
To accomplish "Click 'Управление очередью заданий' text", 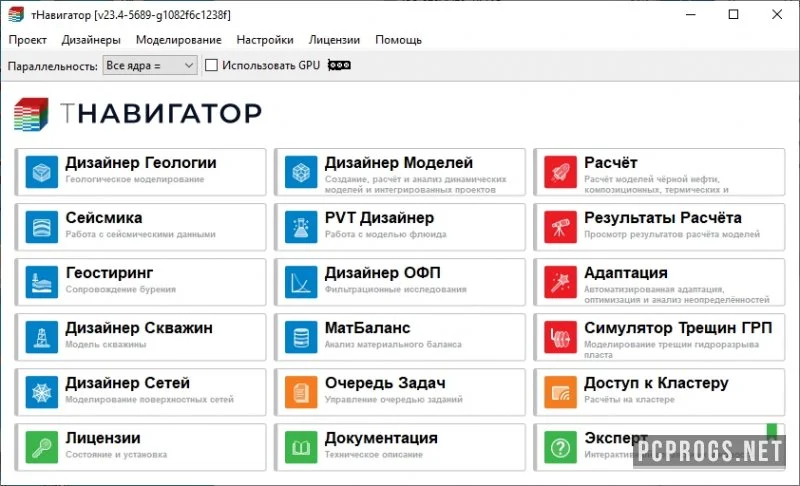I will click(394, 400).
